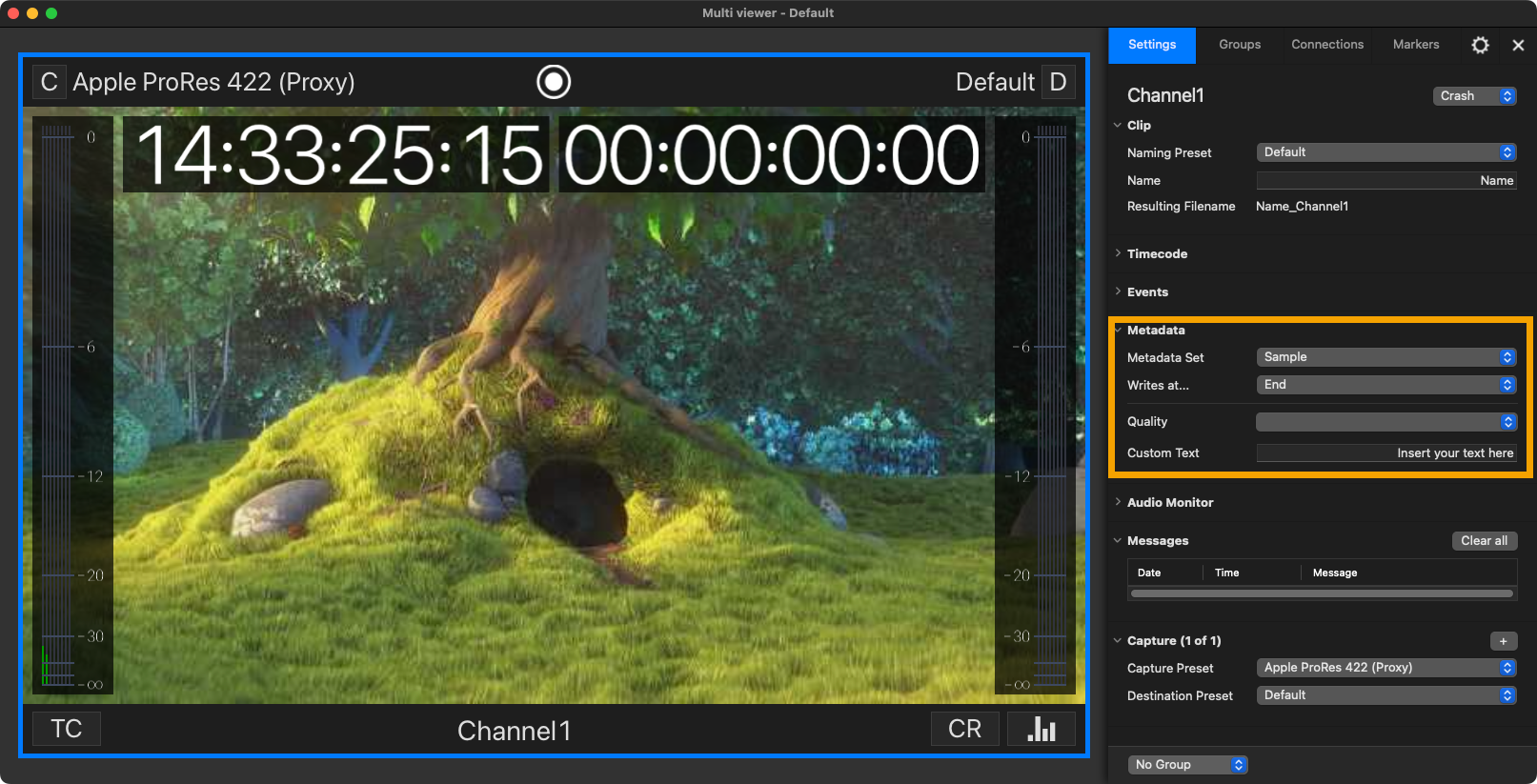Click the Custom Text input field
The image size is (1537, 784).
pos(1385,453)
